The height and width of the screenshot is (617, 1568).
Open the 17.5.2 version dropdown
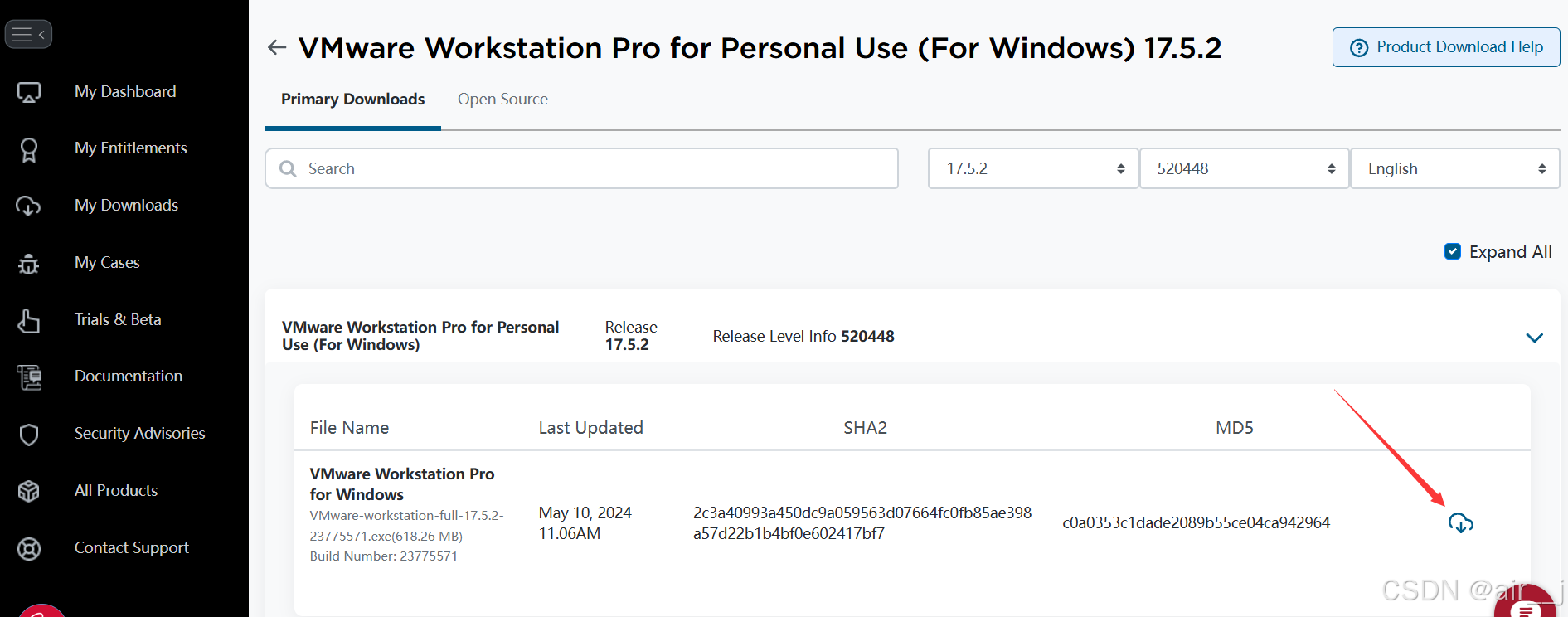click(1032, 168)
